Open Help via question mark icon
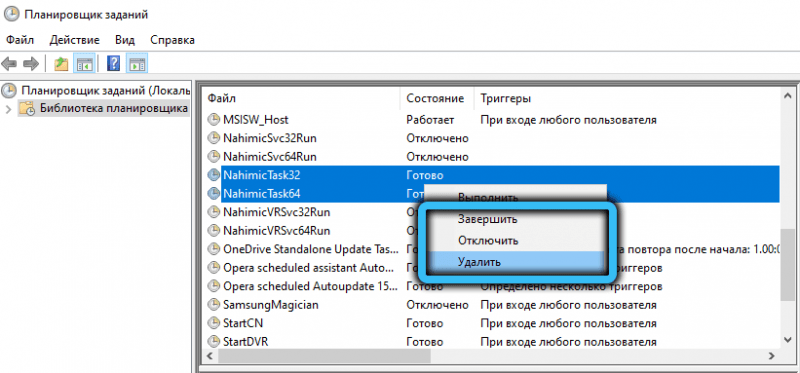This screenshot has width=800, height=373. pyautogui.click(x=114, y=64)
